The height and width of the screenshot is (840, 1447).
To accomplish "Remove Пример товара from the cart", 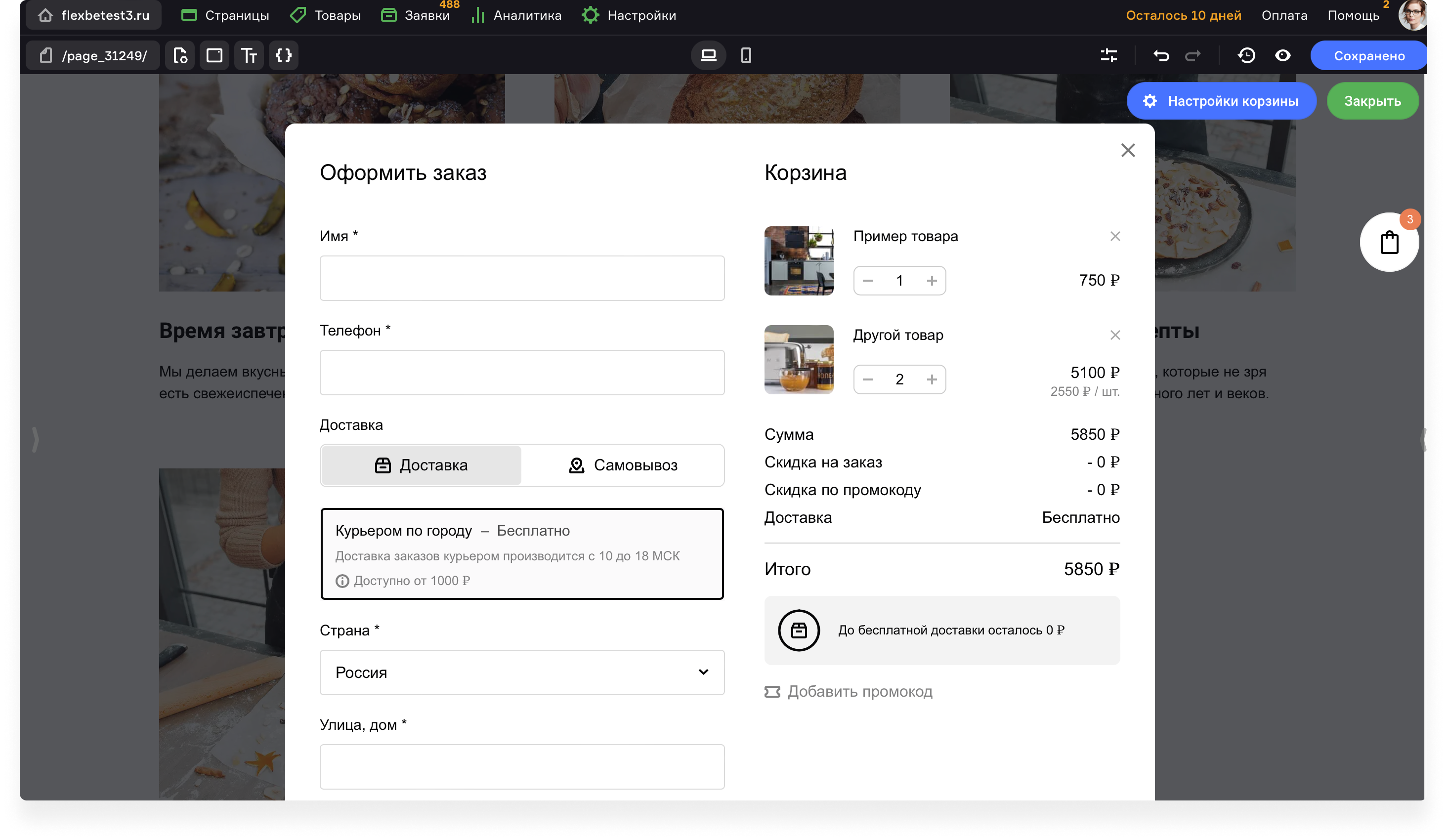I will tap(1115, 237).
